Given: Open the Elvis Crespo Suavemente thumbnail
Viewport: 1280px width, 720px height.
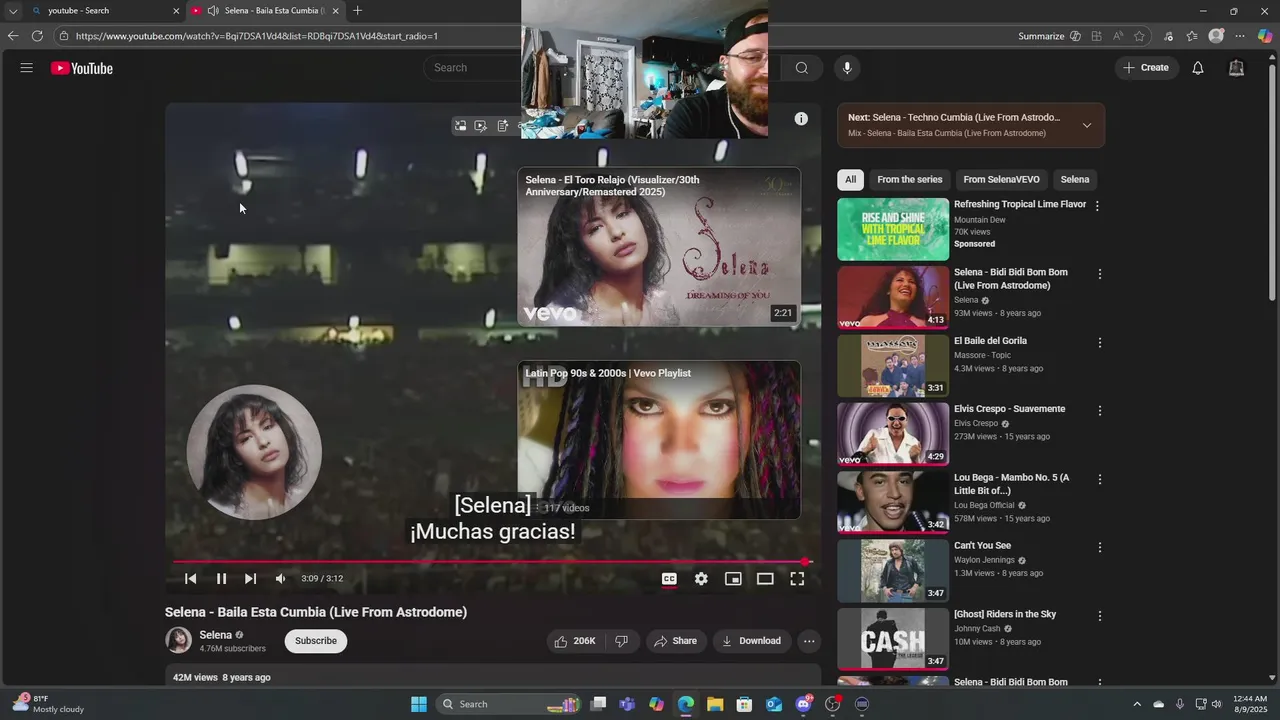Looking at the screenshot, I should coord(893,434).
